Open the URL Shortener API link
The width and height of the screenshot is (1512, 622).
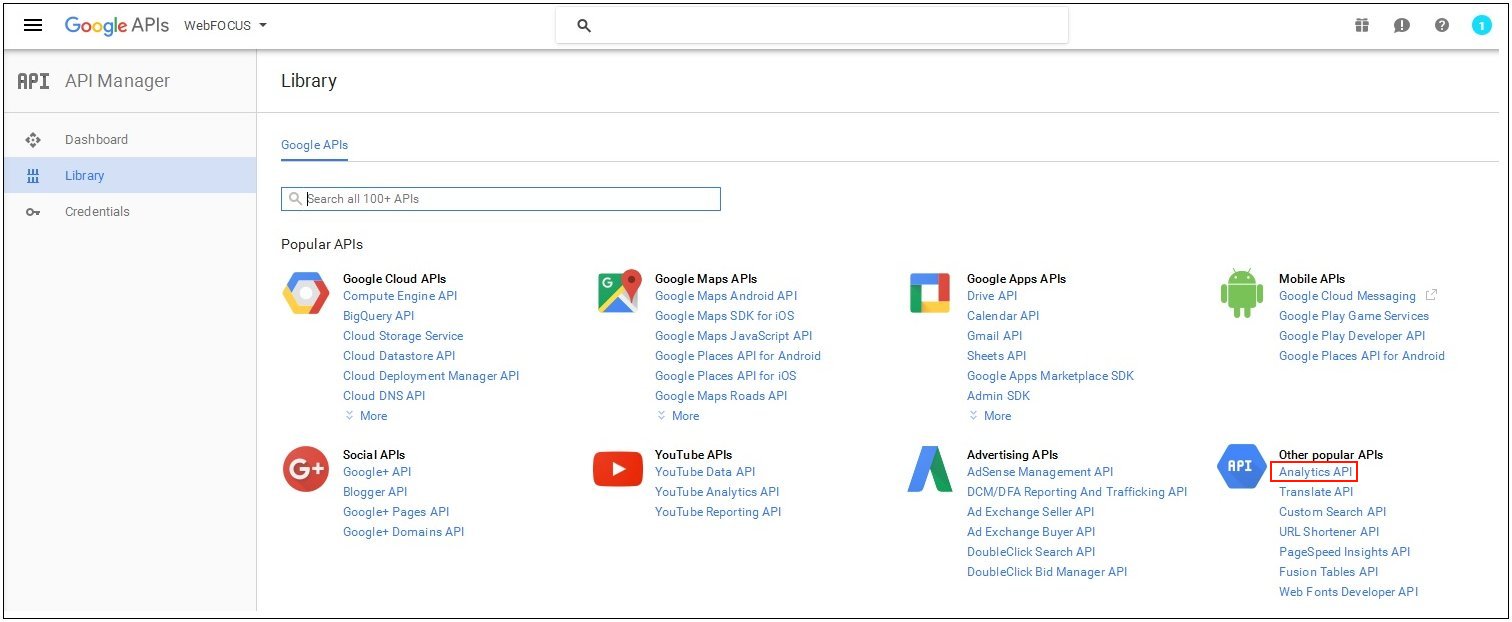[x=1329, y=532]
